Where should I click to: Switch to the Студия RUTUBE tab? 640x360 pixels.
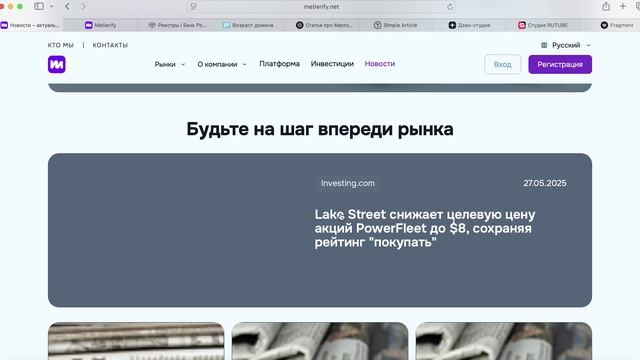(543, 25)
